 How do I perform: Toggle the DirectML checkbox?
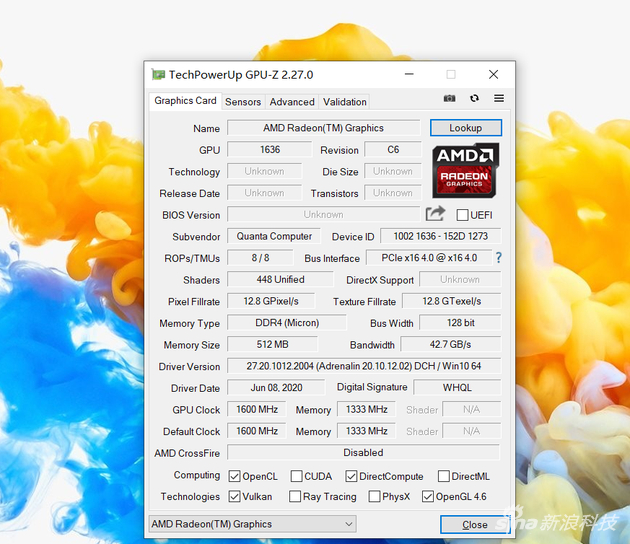pyautogui.click(x=444, y=477)
